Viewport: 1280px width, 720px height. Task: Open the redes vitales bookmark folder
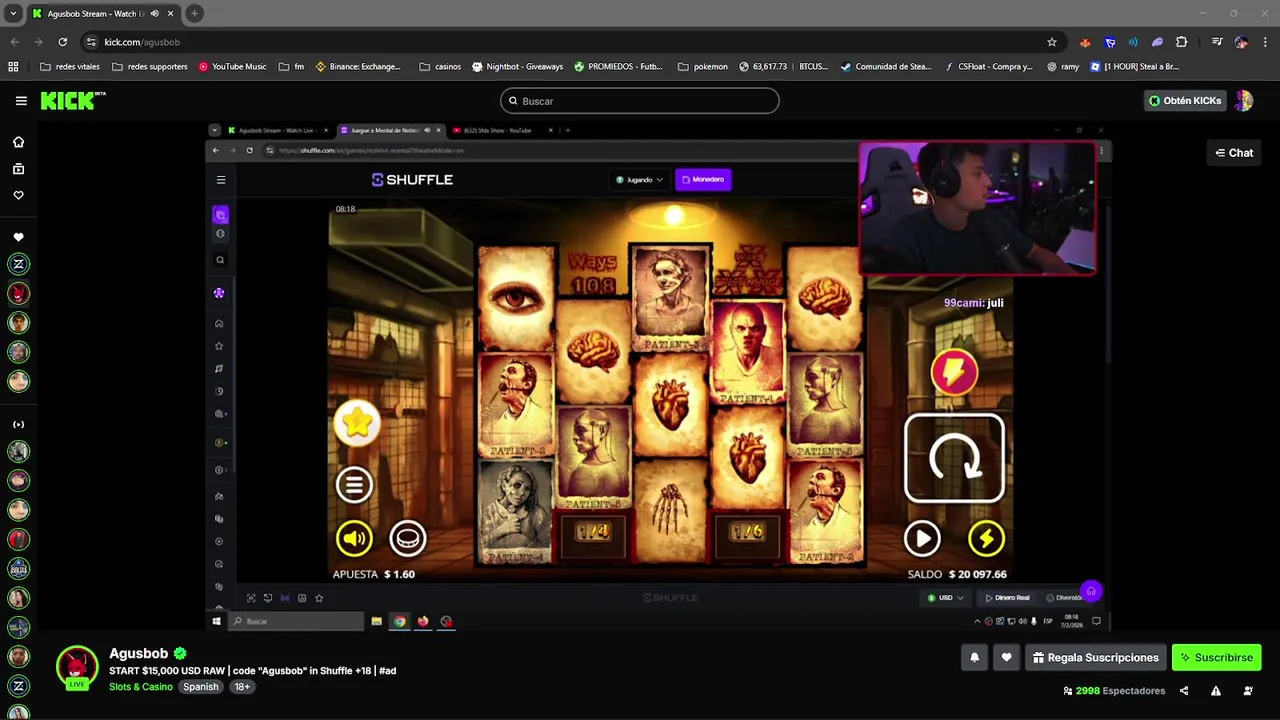(70, 67)
